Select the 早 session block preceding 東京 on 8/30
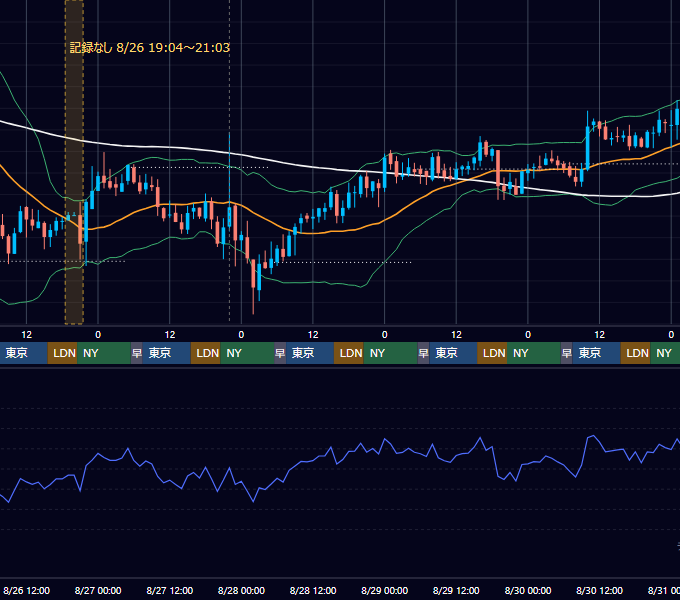This screenshot has height=600, width=680. coord(566,353)
